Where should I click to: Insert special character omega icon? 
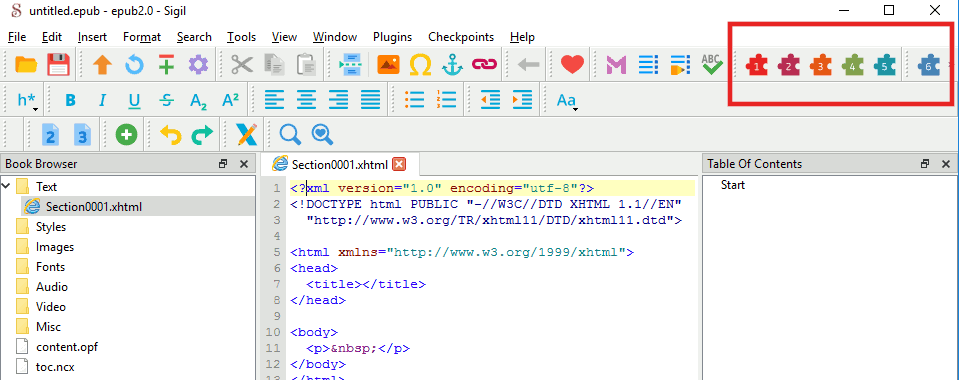coord(420,64)
